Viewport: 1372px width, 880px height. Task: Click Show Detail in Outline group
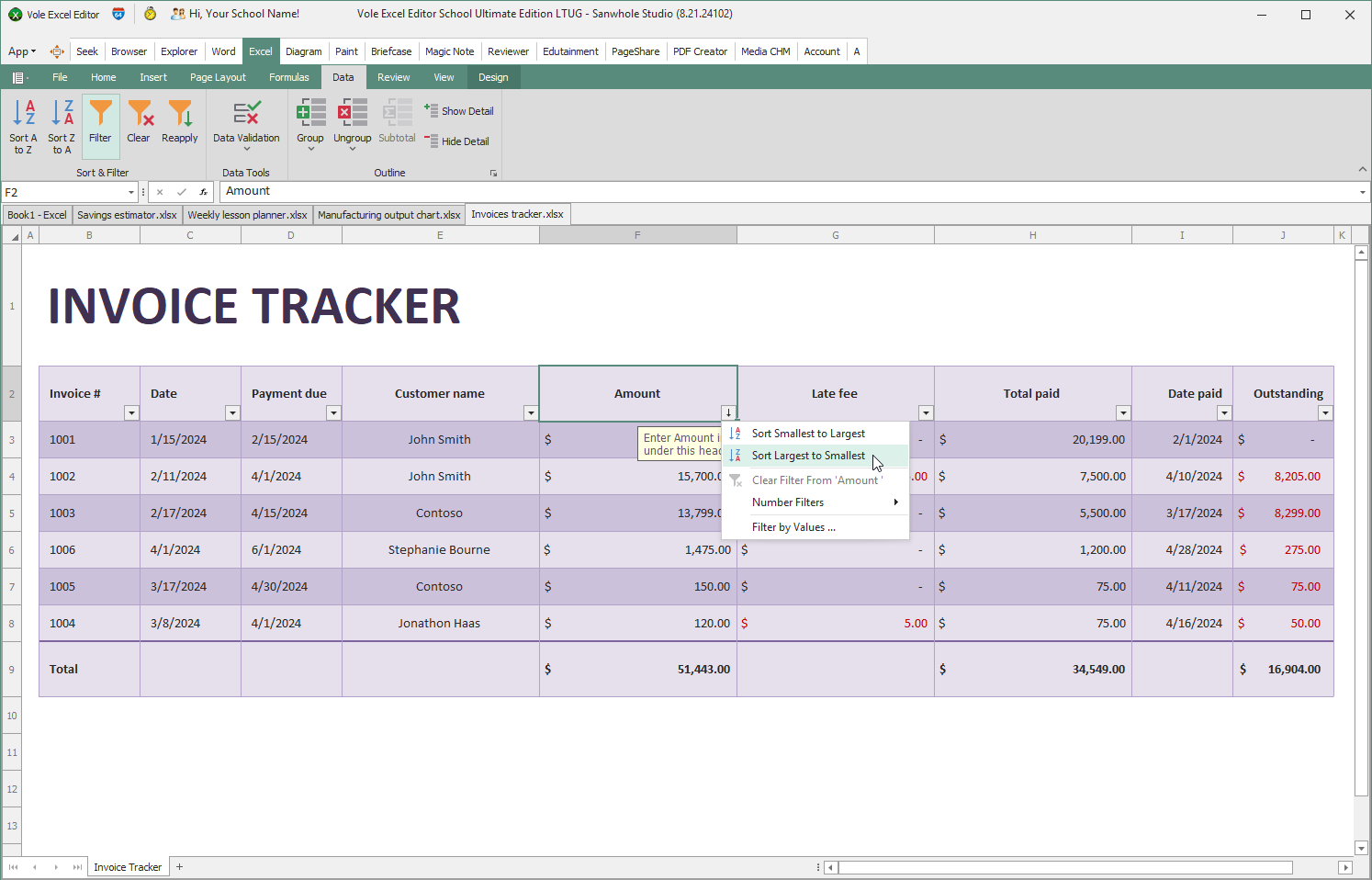coord(459,111)
